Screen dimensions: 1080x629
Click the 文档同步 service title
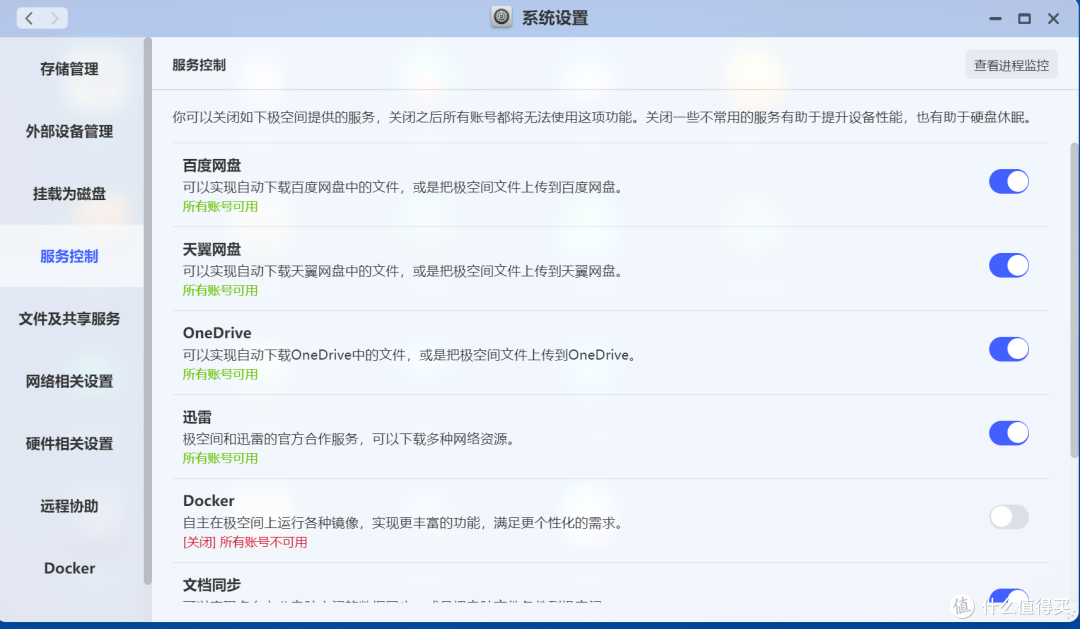tap(211, 585)
